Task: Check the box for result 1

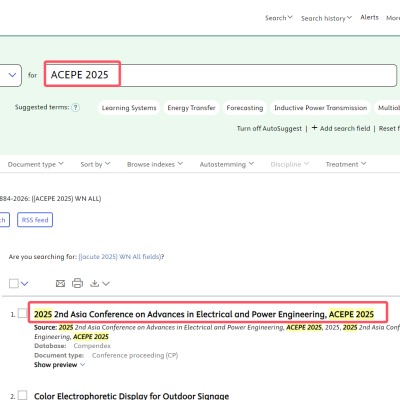Action: pyautogui.click(x=22, y=313)
